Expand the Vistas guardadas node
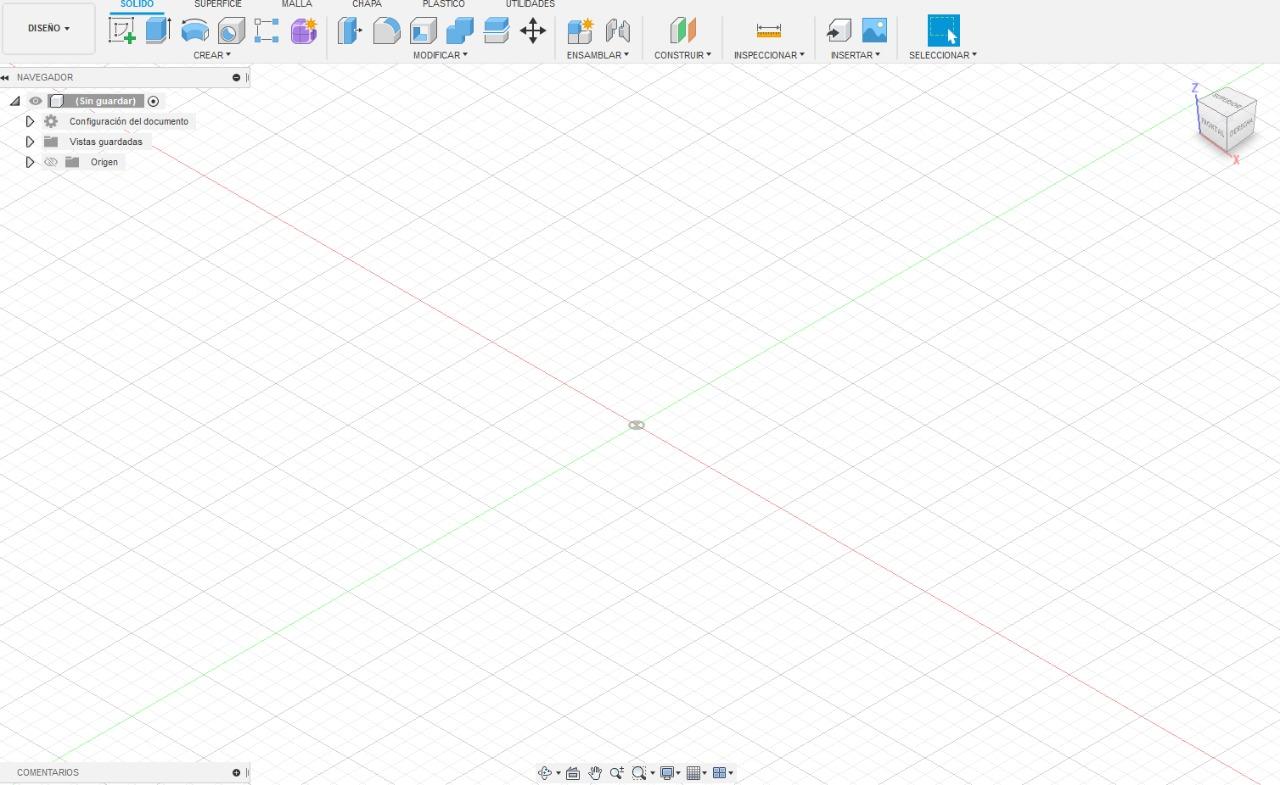1280x785 pixels. pyautogui.click(x=30, y=141)
